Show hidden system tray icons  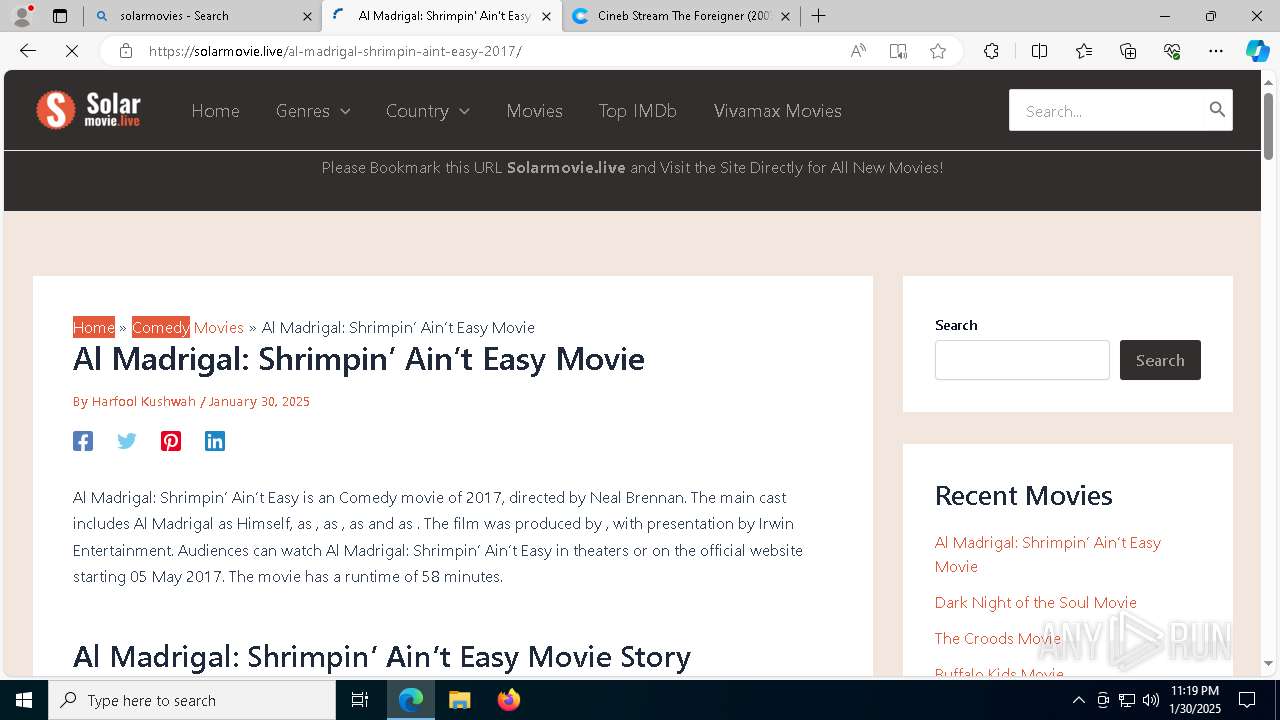point(1078,700)
